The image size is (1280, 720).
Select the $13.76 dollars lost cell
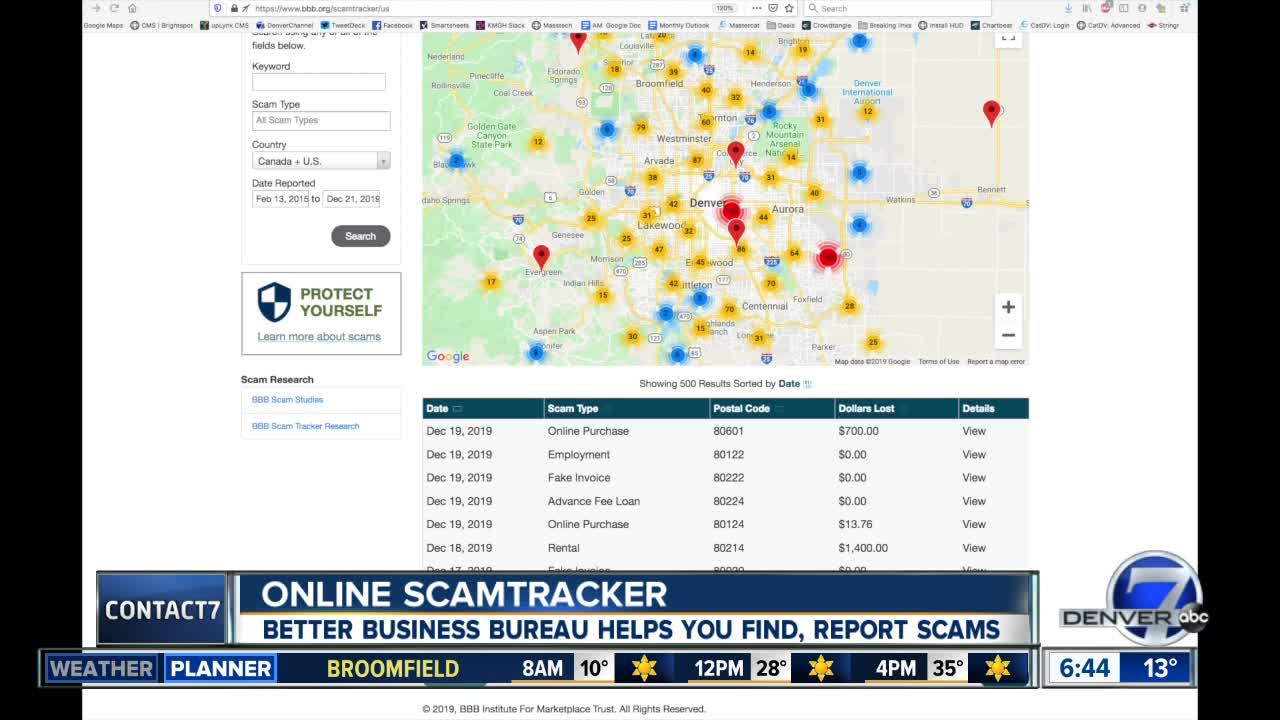(x=855, y=524)
